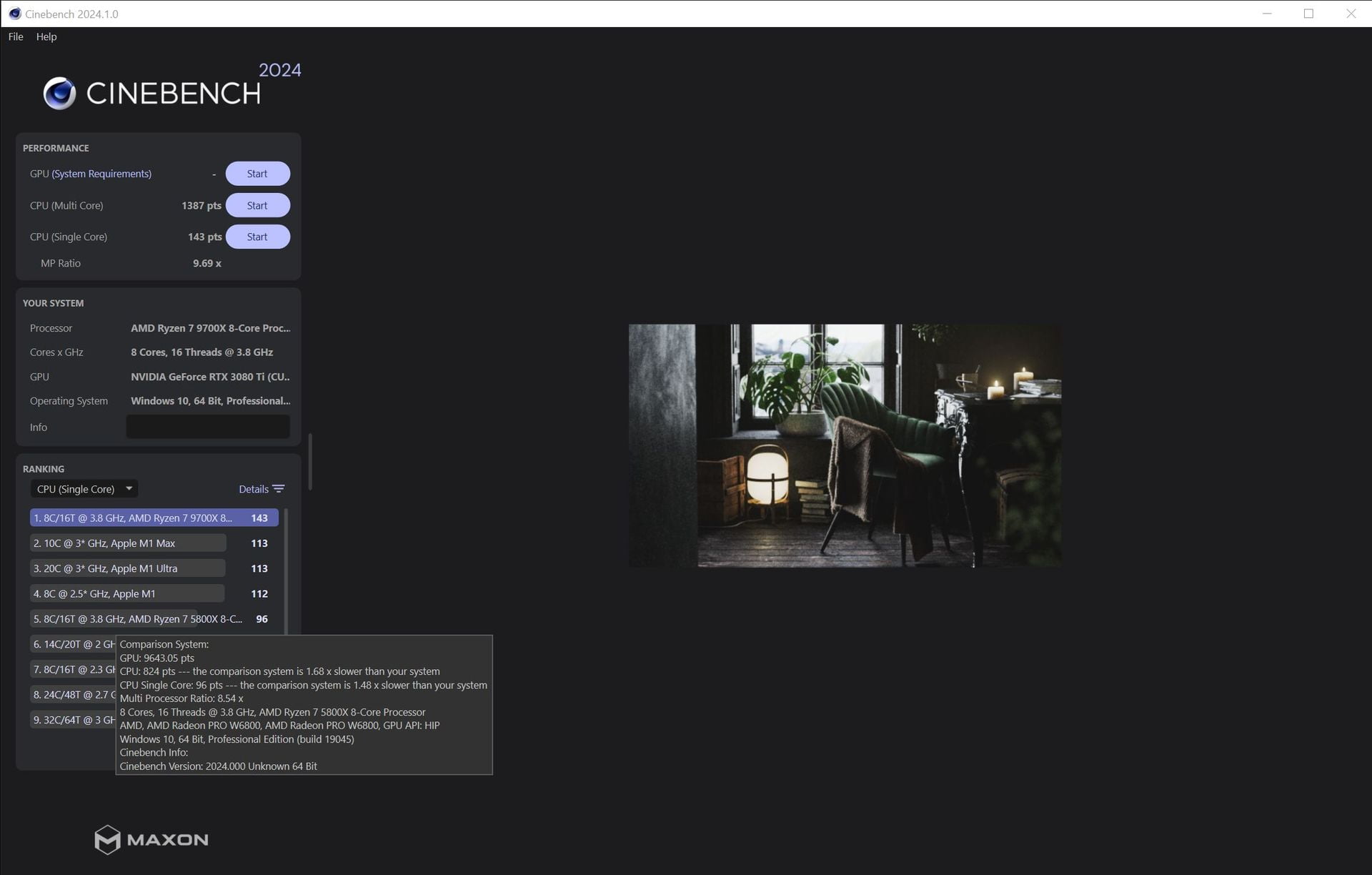Screen dimensions: 1372x875
Task: Minimize the Cinebench window
Action: tap(1267, 14)
